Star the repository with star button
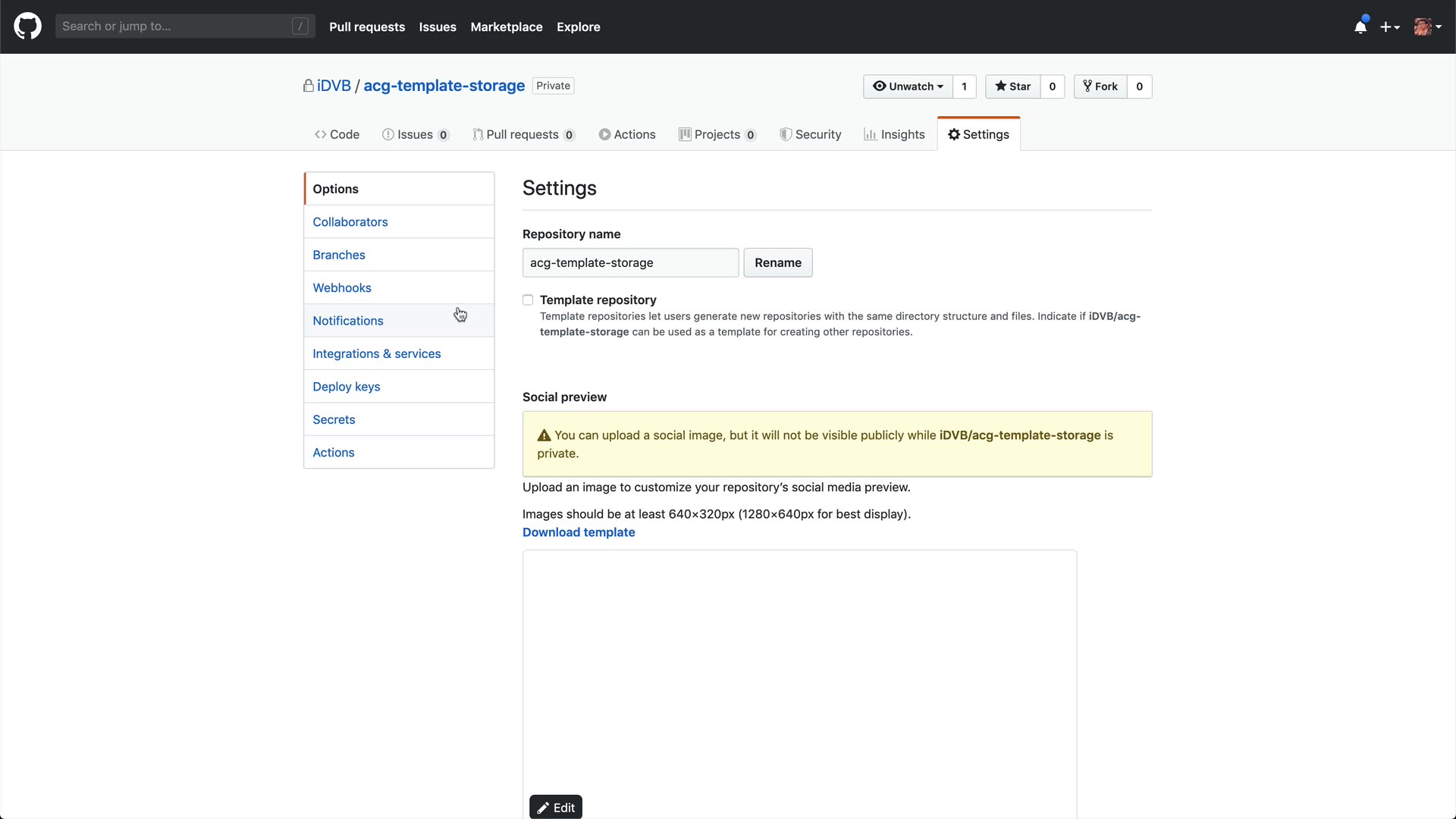The width and height of the screenshot is (1456, 819). 1012,86
